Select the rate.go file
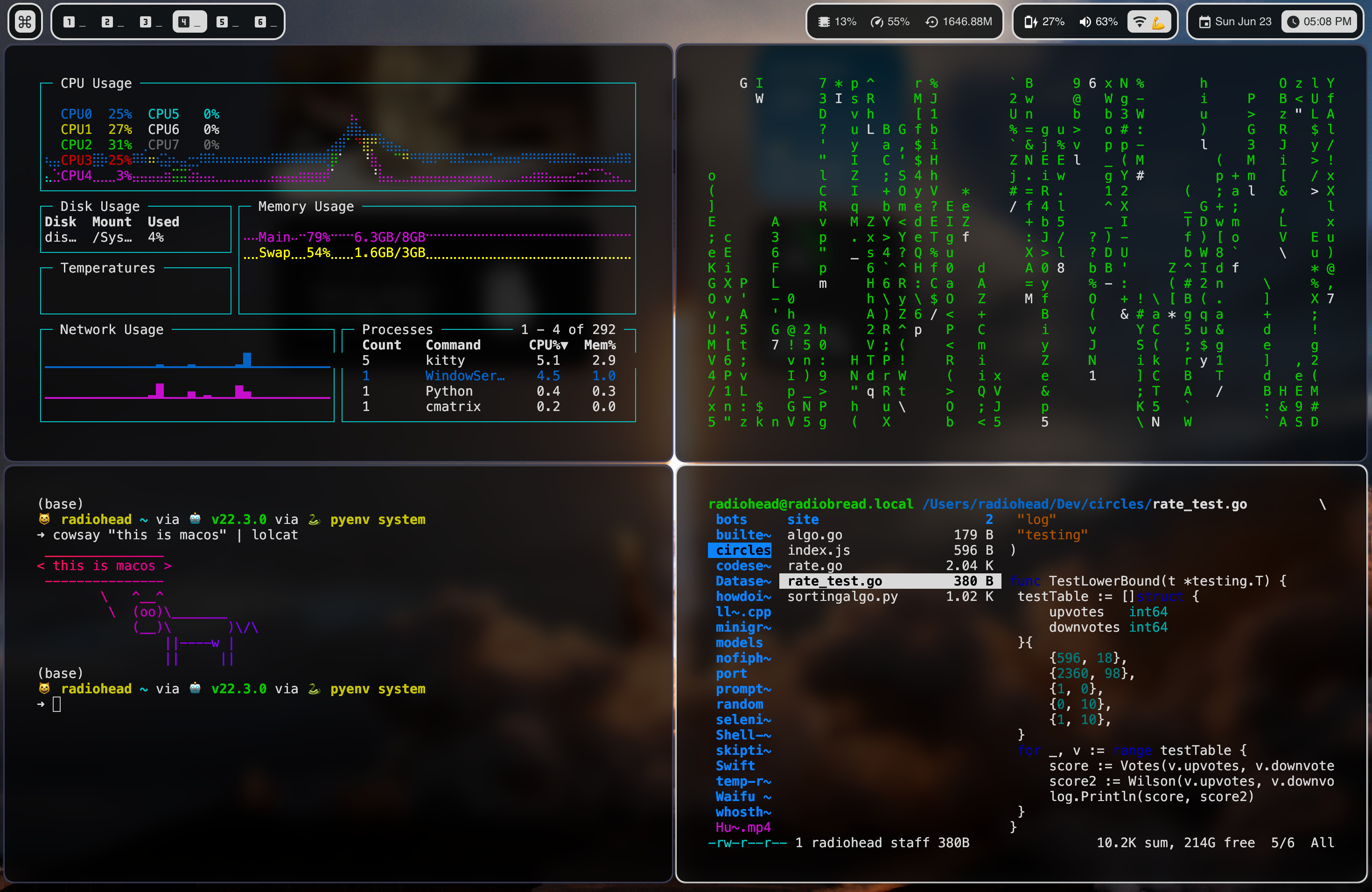 coord(889,566)
